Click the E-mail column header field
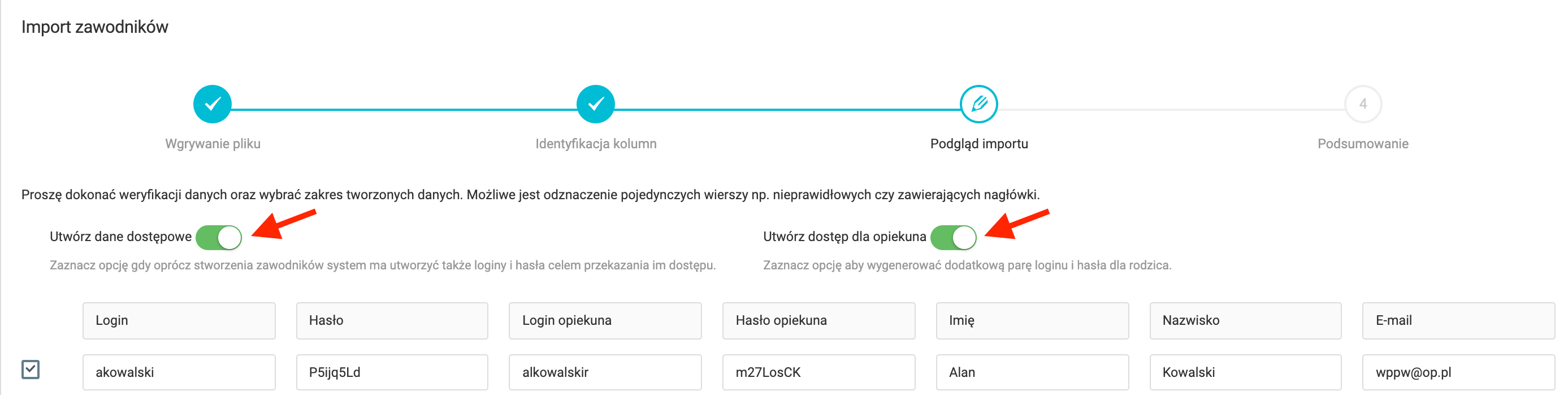 pyautogui.click(x=1458, y=321)
